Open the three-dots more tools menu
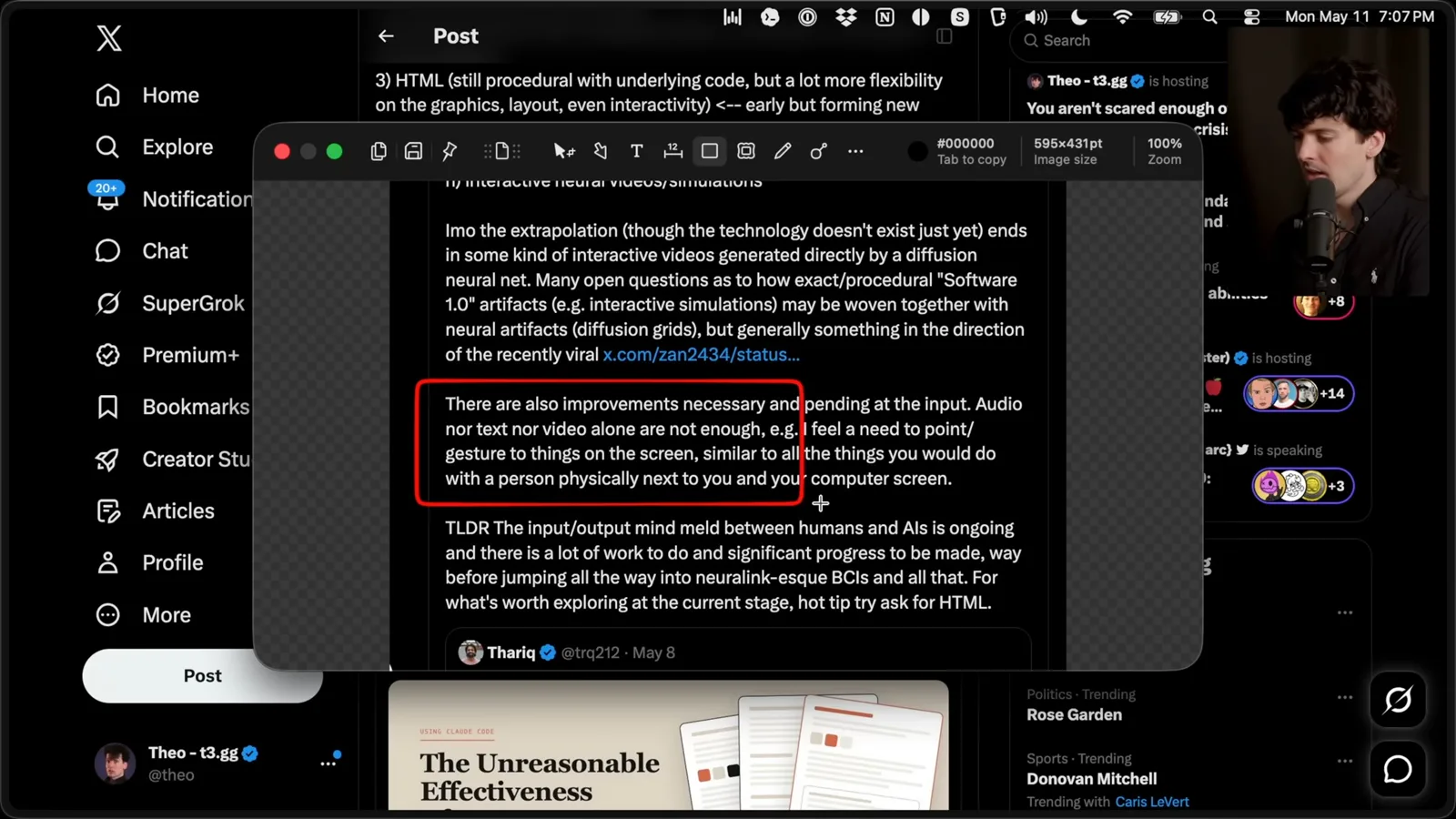This screenshot has height=819, width=1456. (855, 151)
